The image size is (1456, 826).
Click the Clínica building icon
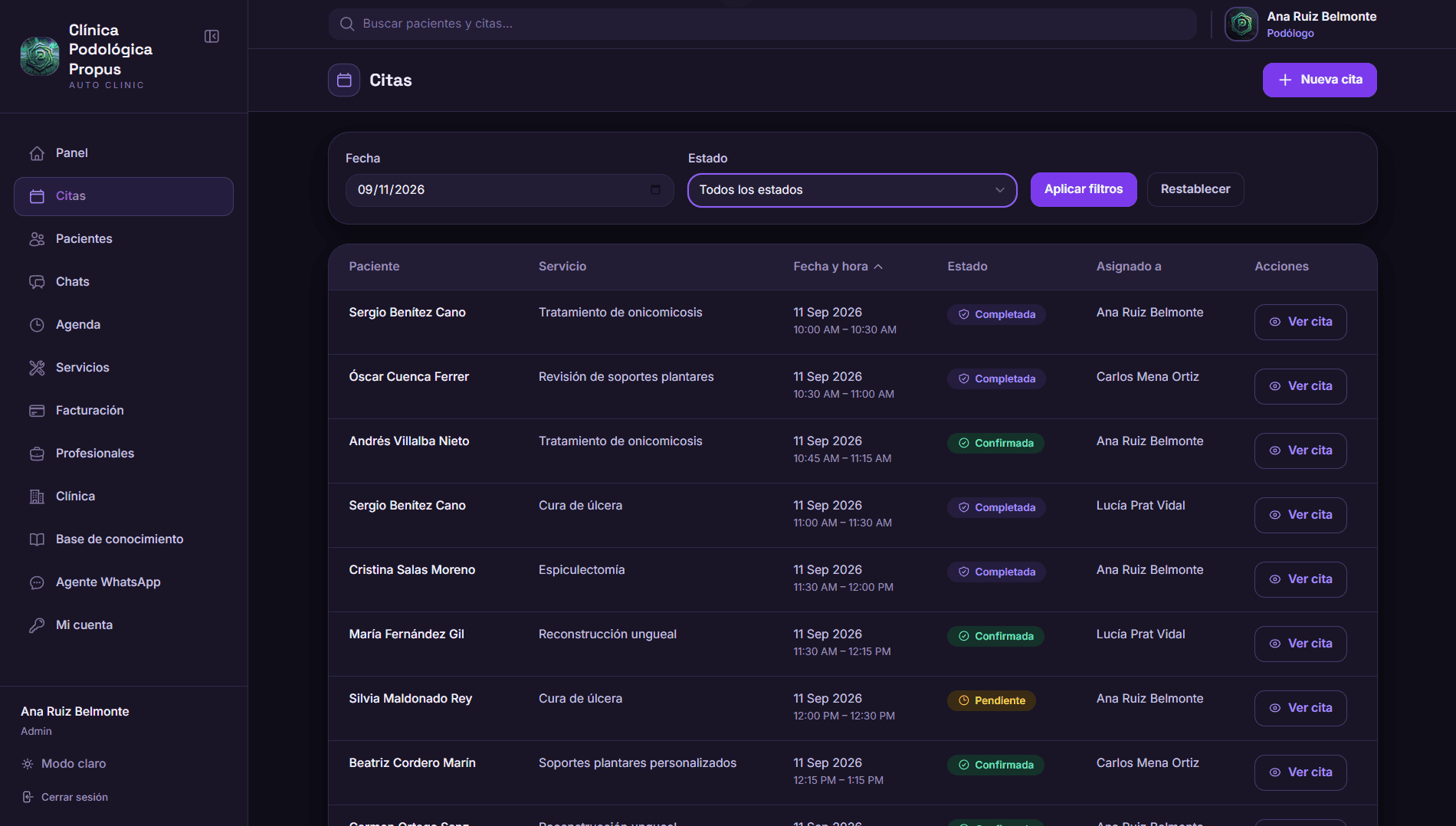[37, 497]
